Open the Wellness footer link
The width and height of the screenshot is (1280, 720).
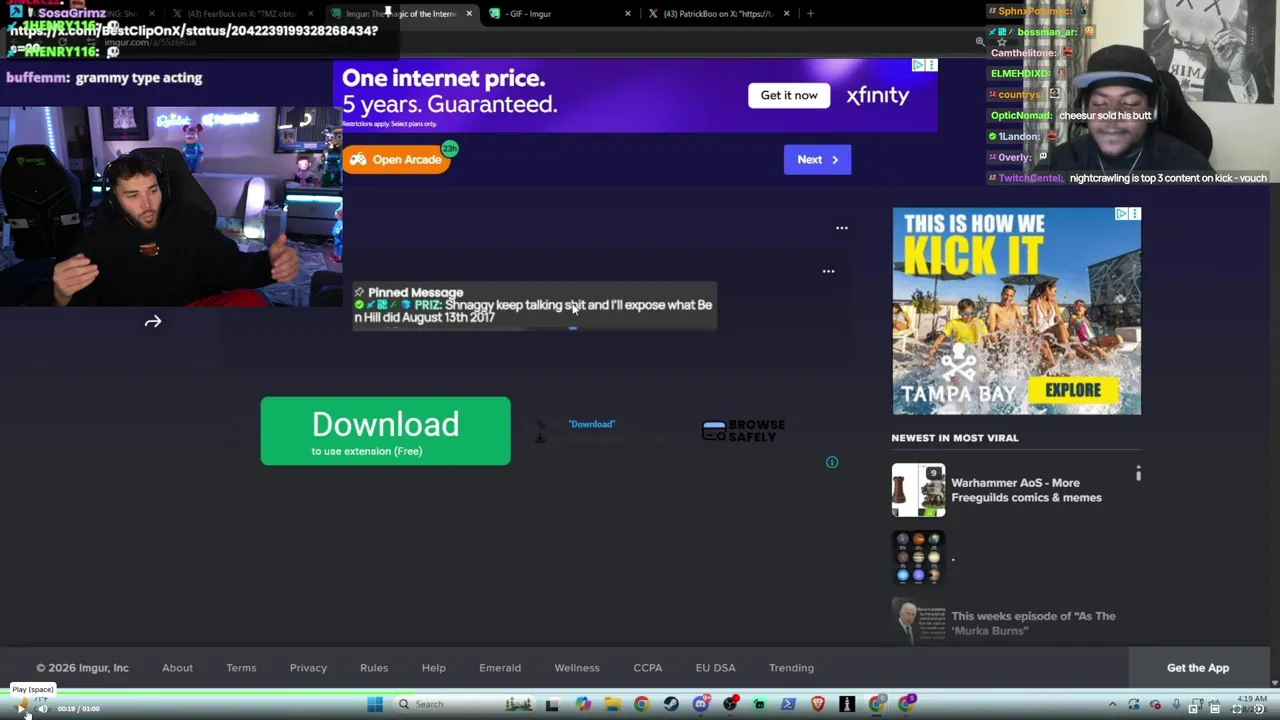pyautogui.click(x=577, y=668)
